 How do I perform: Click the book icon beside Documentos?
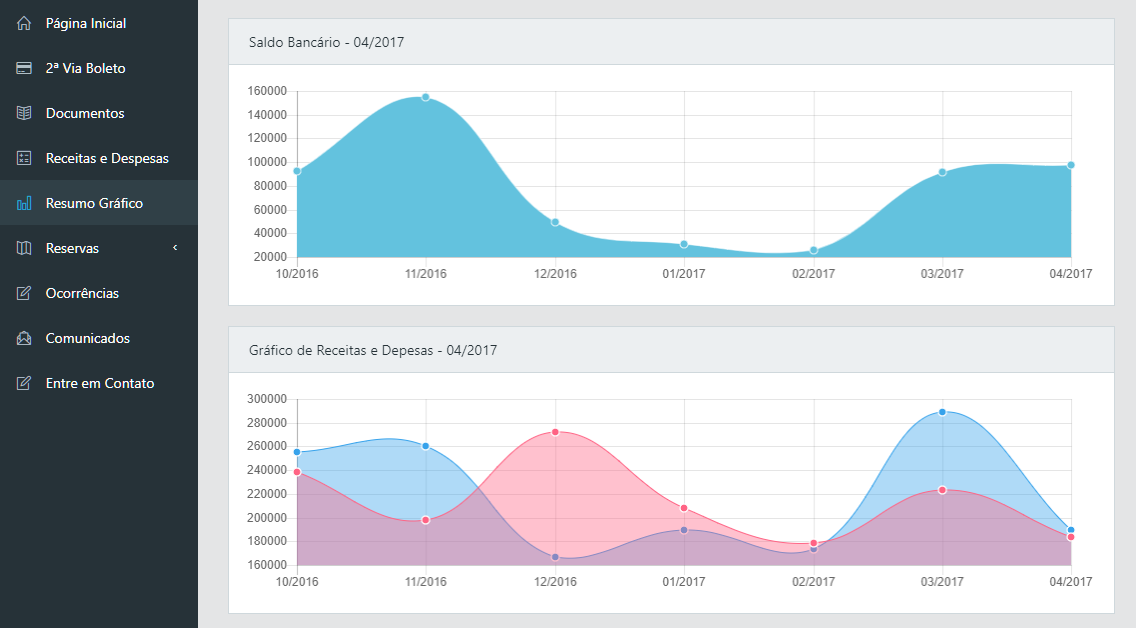coord(24,113)
